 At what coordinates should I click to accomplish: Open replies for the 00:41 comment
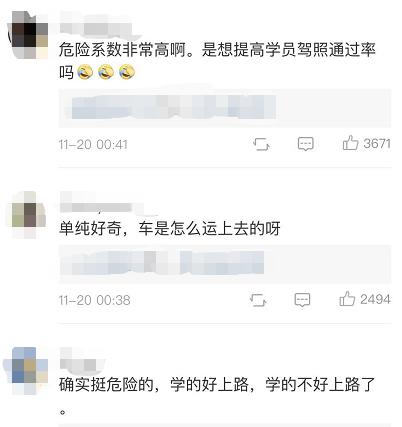pyautogui.click(x=305, y=144)
